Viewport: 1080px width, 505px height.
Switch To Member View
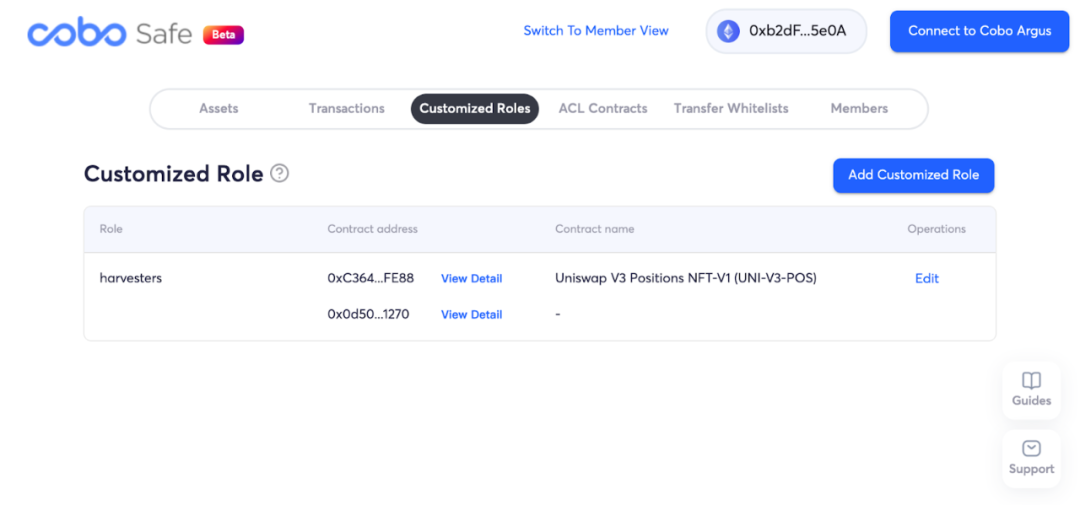point(596,31)
